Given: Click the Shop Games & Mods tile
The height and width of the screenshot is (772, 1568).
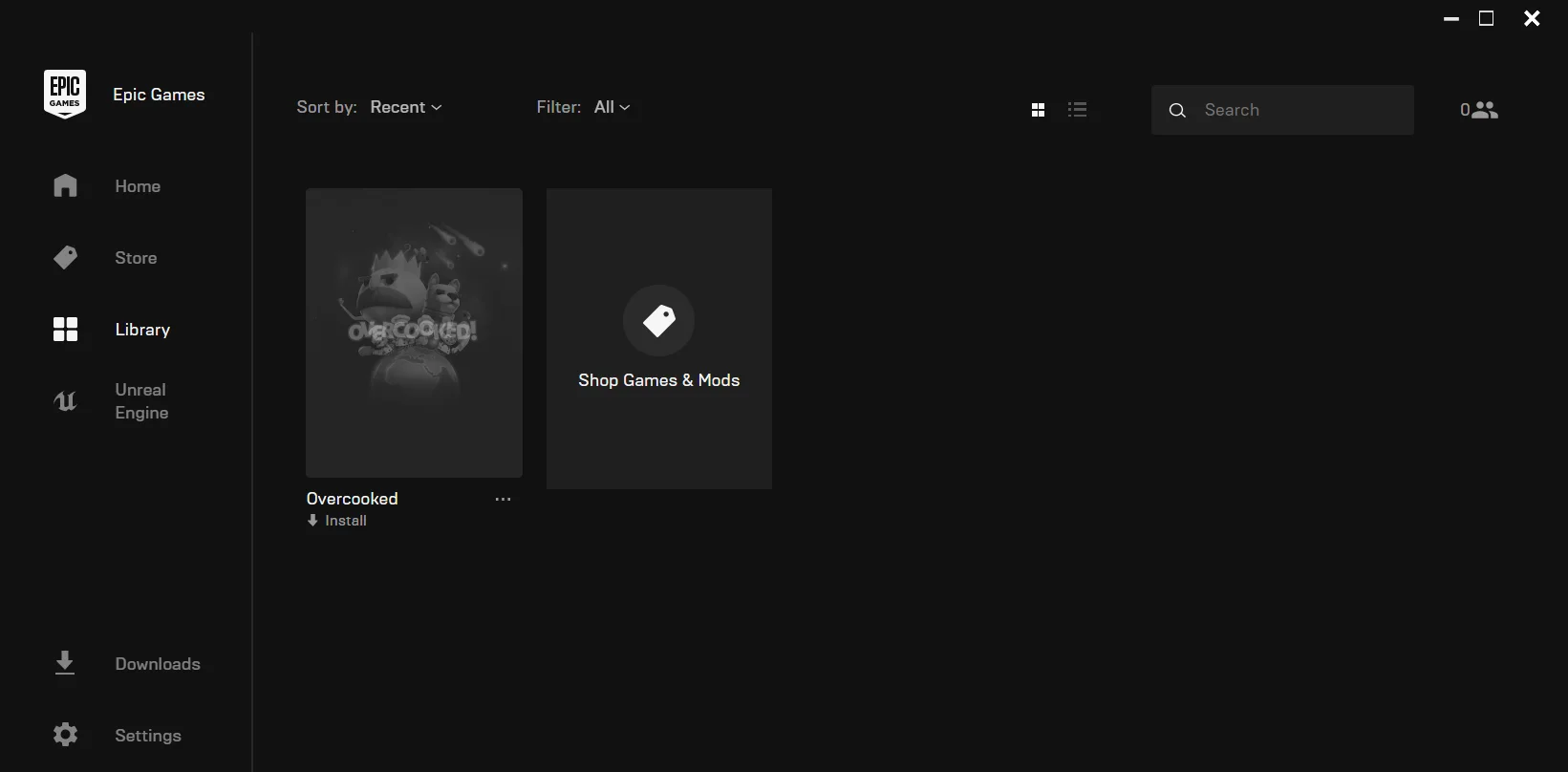Looking at the screenshot, I should (x=659, y=338).
